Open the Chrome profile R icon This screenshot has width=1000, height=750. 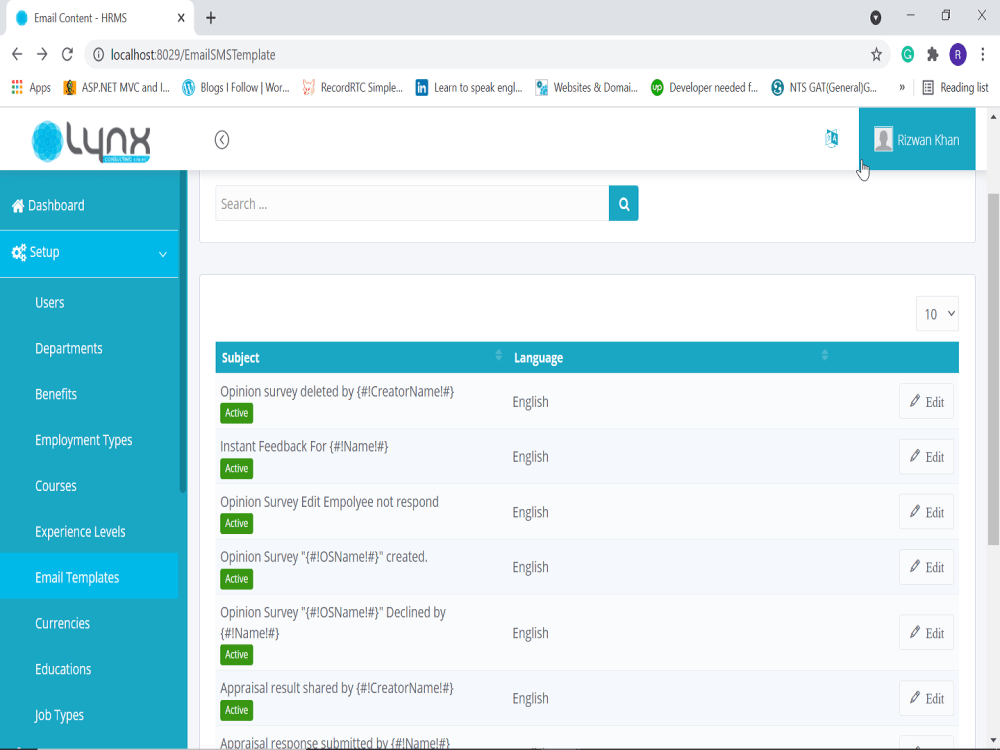[957, 55]
